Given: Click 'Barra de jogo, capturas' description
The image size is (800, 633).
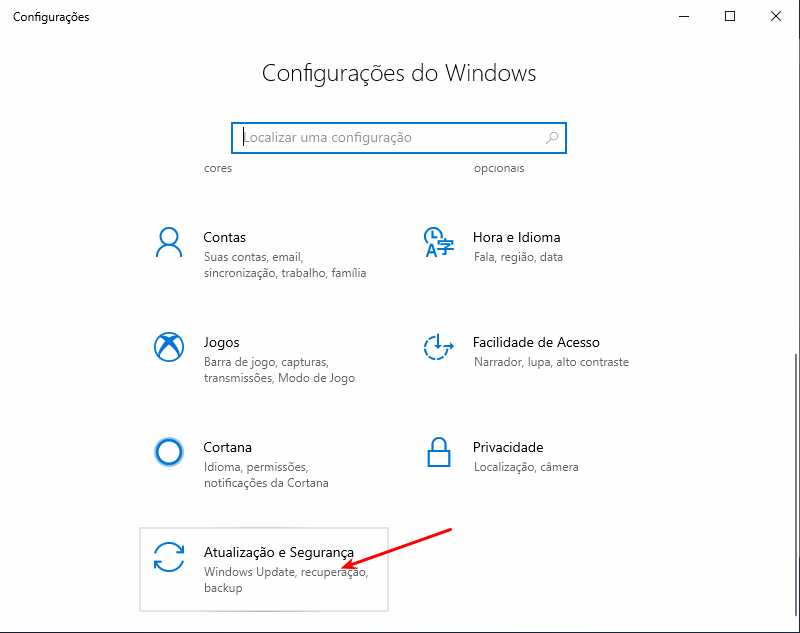Looking at the screenshot, I should click(x=280, y=370).
